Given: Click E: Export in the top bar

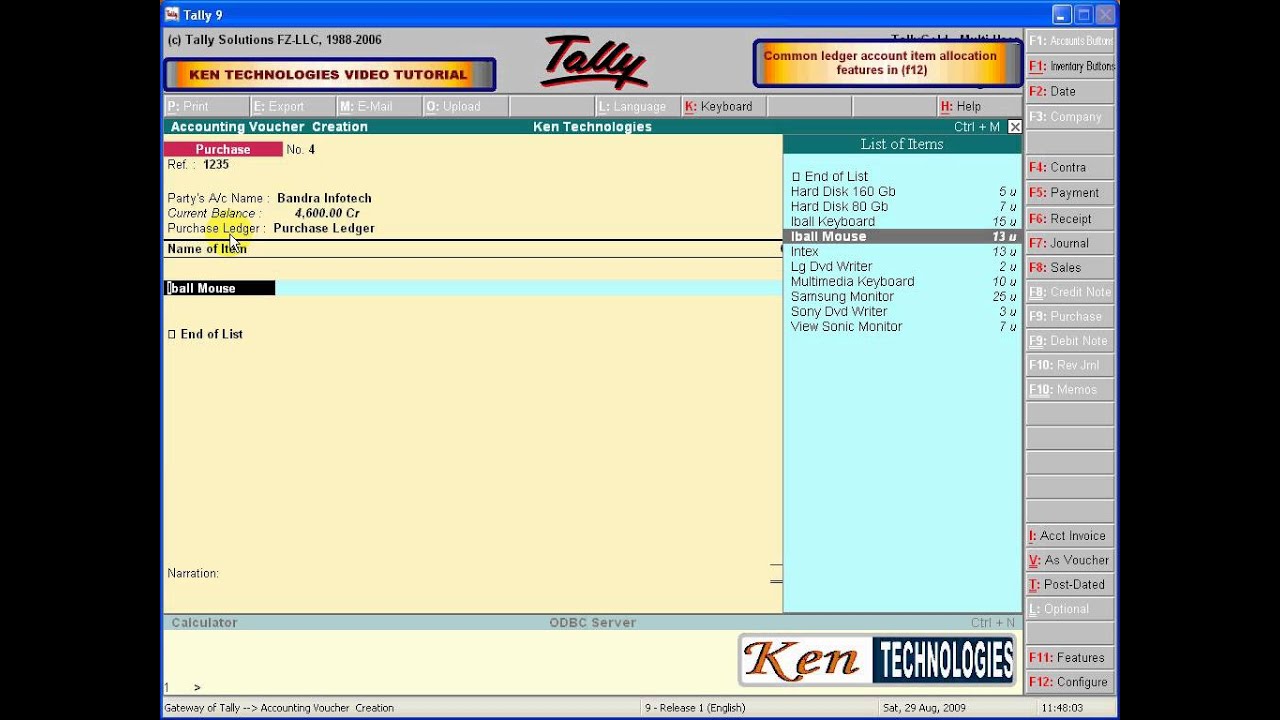Looking at the screenshot, I should point(292,106).
